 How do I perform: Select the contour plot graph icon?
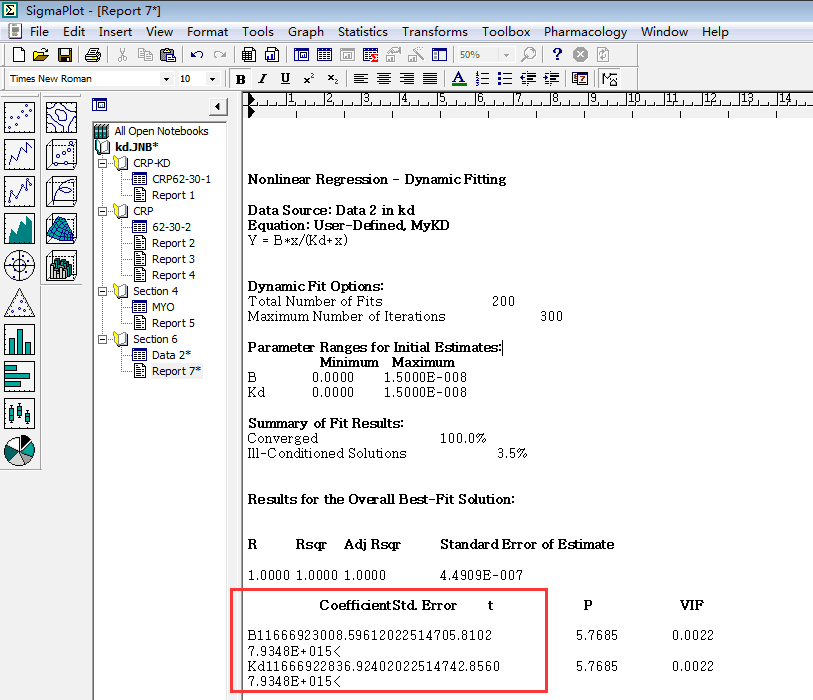(x=62, y=117)
